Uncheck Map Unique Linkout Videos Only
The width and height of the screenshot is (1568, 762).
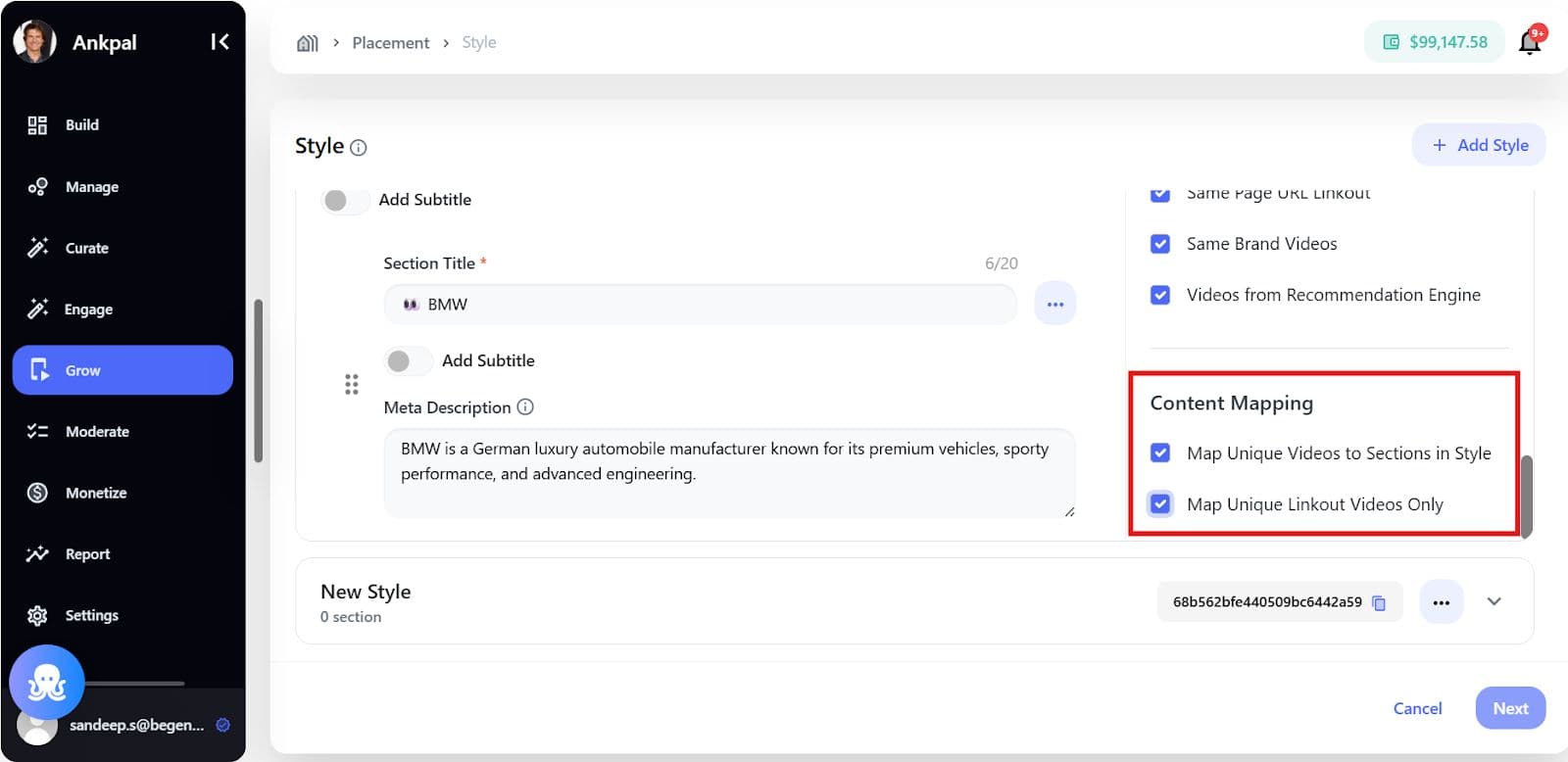[1160, 504]
